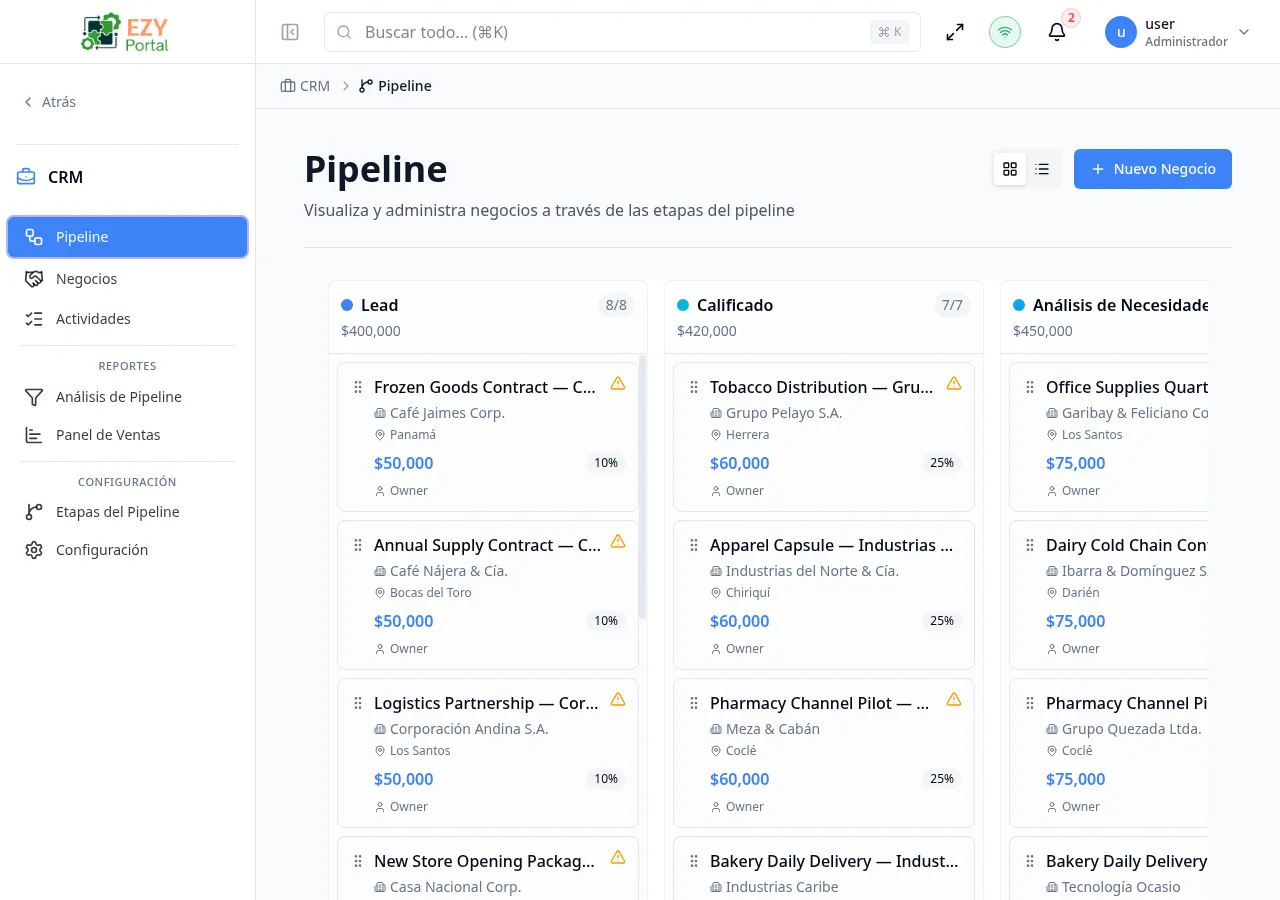Click warning icon on Annual Supply Contract
The height and width of the screenshot is (900, 1280).
(618, 541)
